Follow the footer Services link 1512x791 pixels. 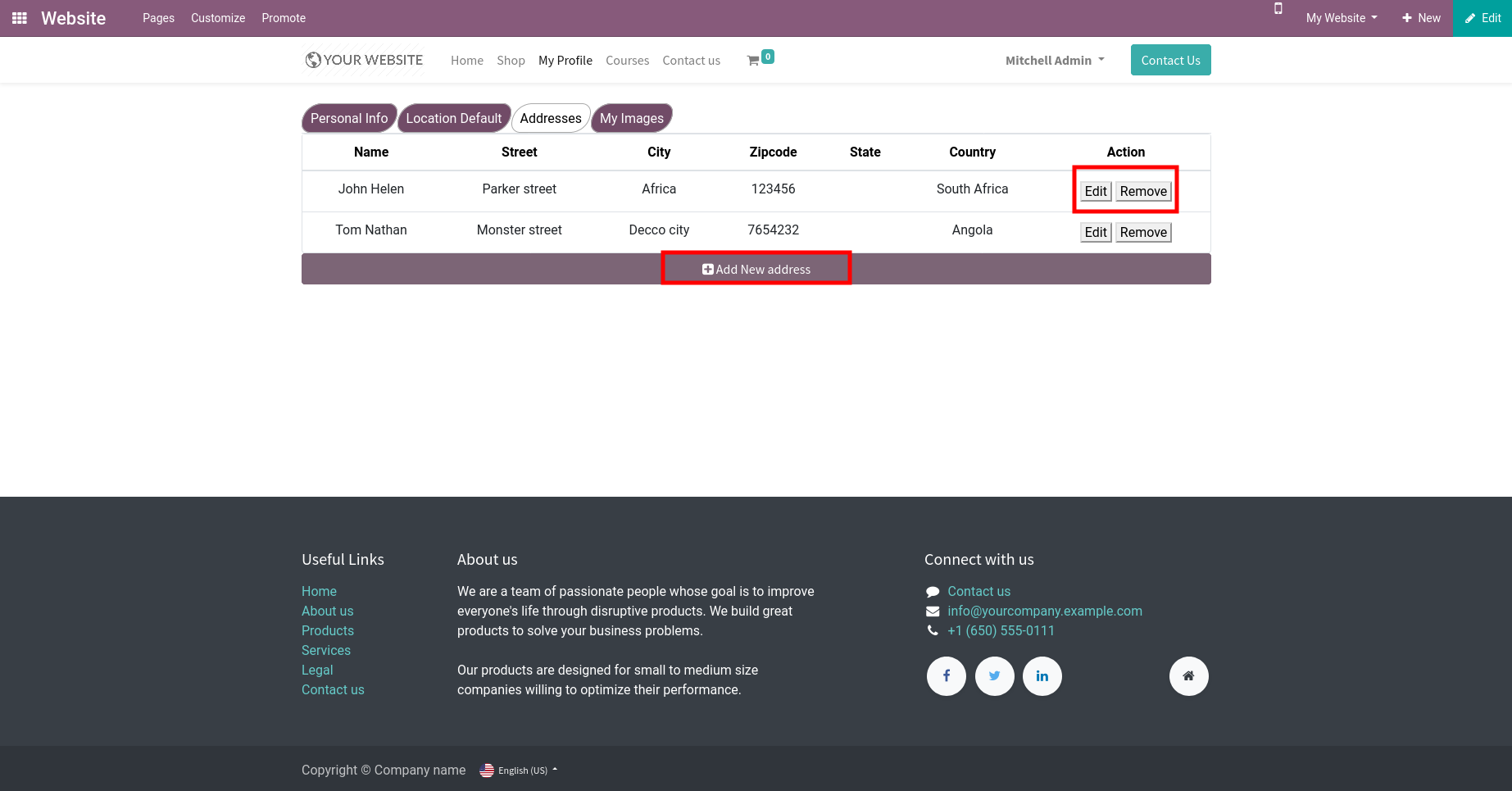(x=326, y=650)
